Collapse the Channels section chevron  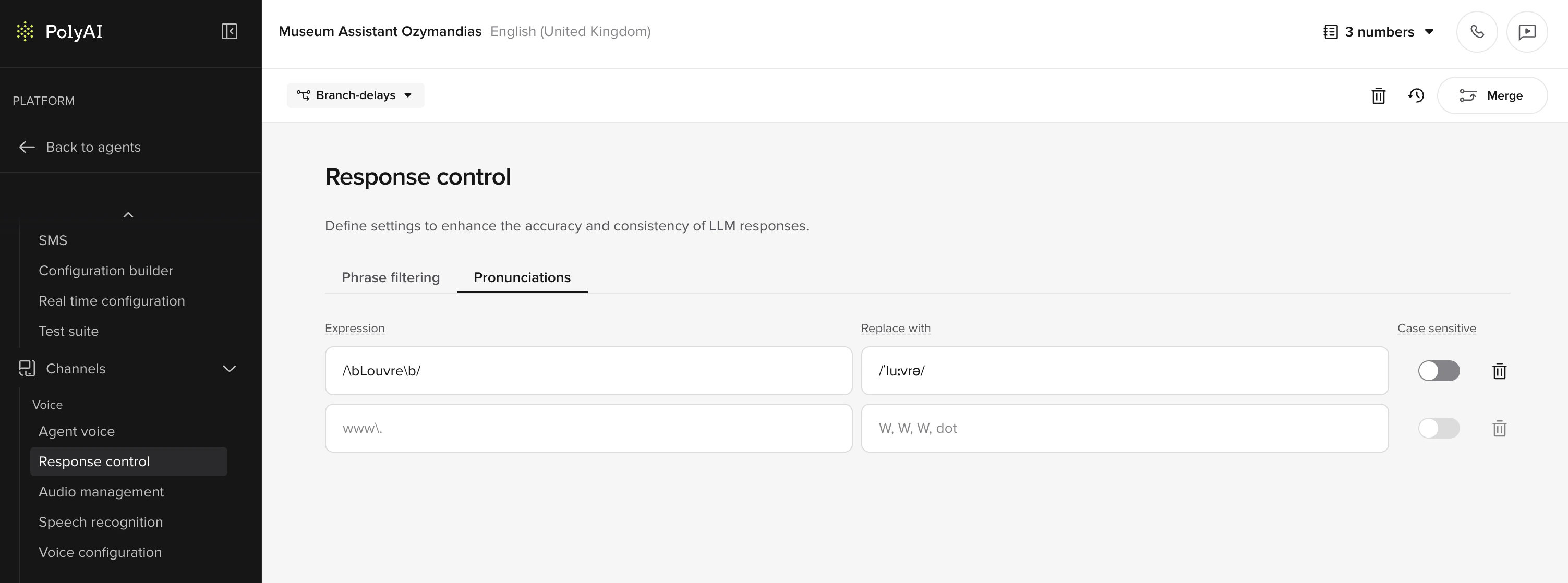230,369
